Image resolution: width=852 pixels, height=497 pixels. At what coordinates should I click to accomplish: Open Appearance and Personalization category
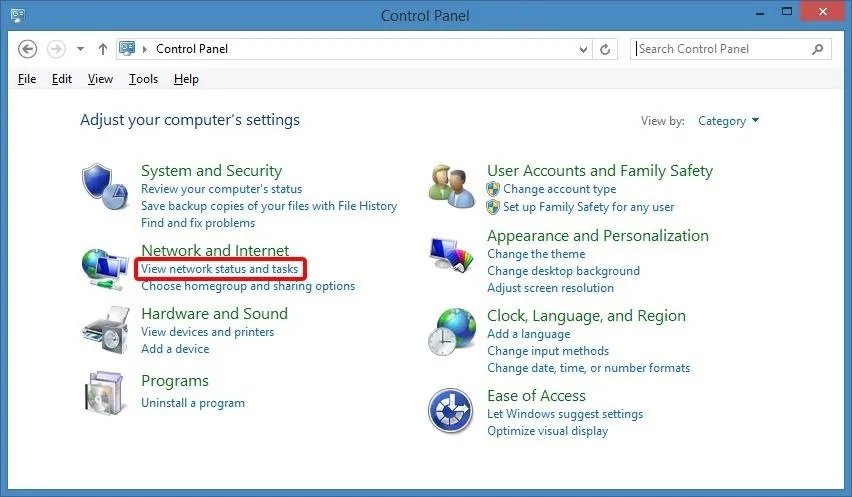click(x=598, y=236)
